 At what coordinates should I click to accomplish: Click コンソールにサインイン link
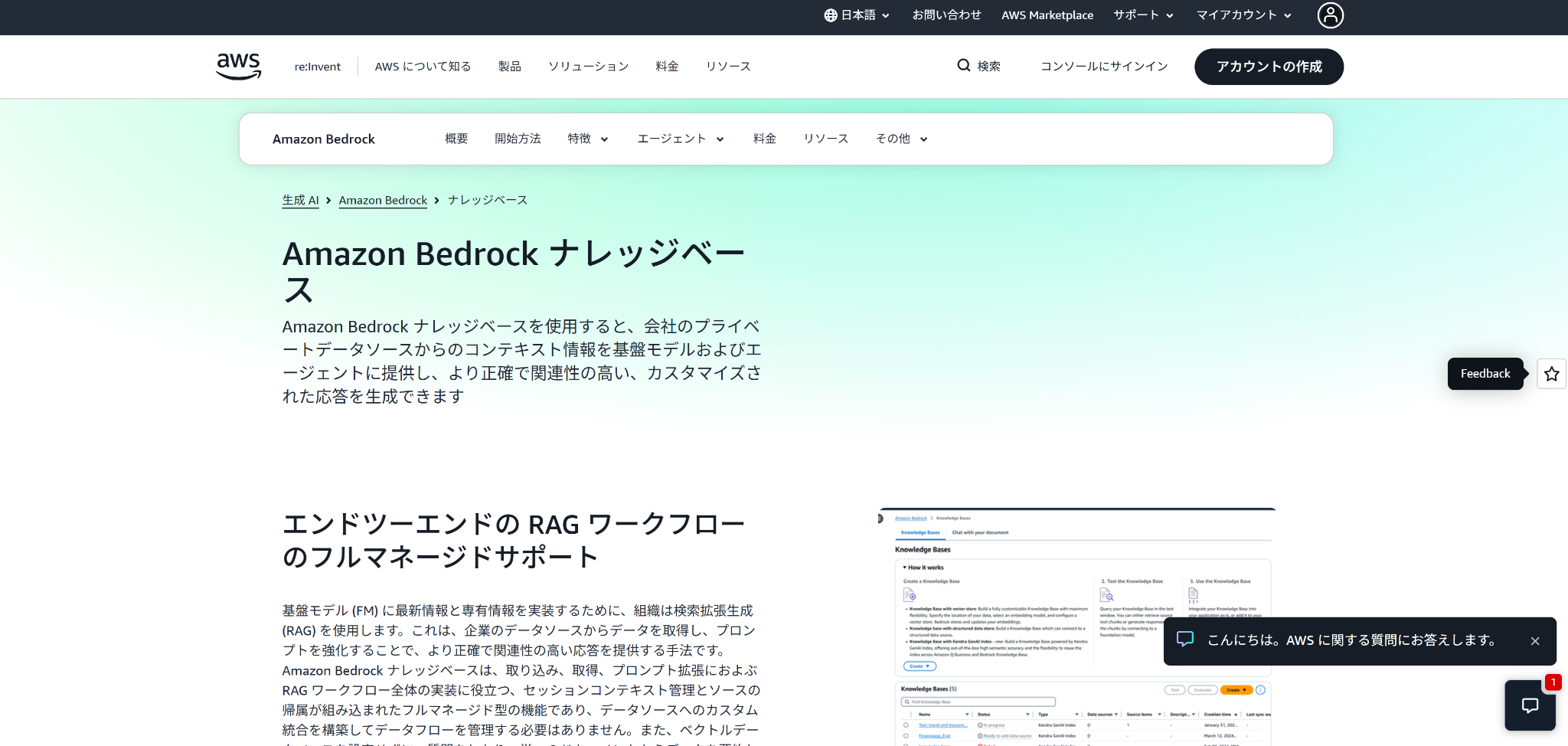(1104, 67)
